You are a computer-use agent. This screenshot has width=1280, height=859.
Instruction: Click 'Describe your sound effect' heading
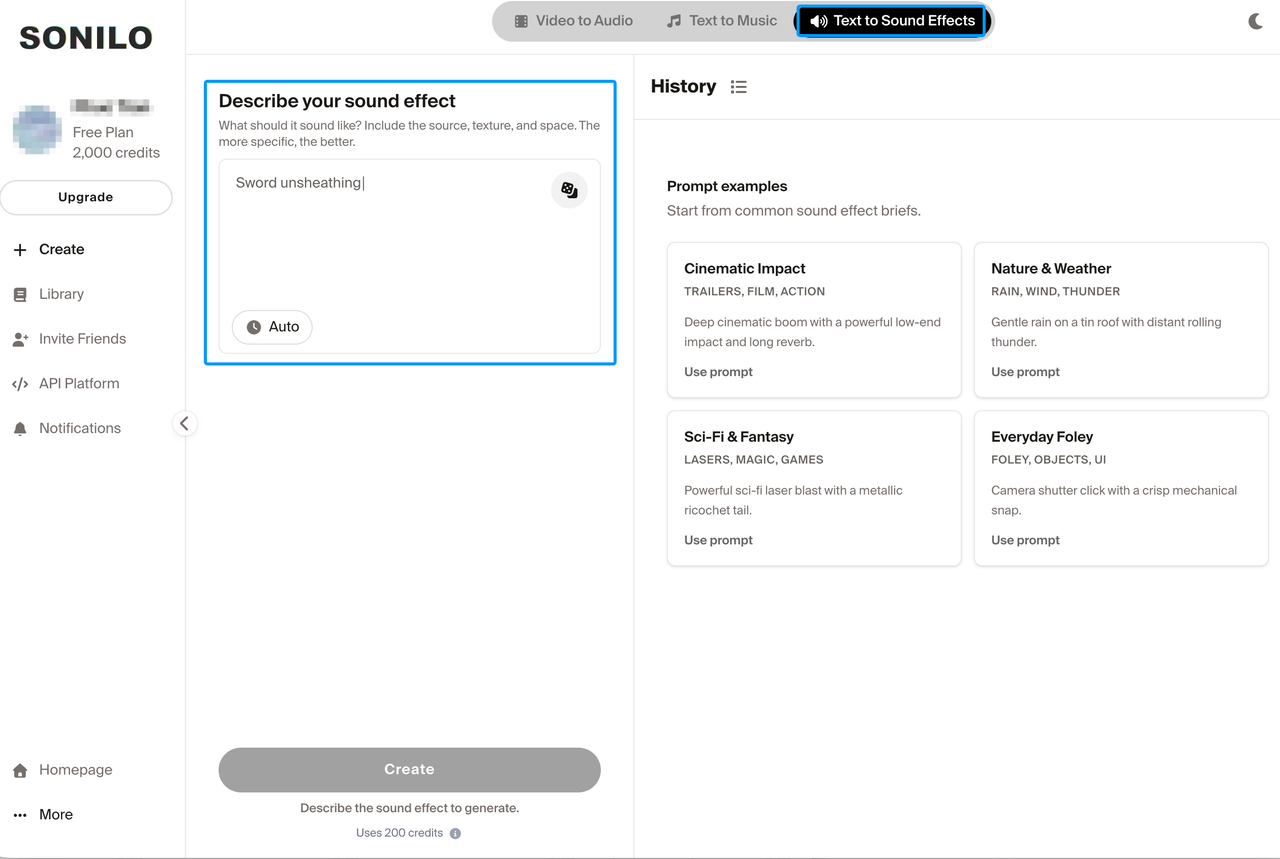pos(337,101)
